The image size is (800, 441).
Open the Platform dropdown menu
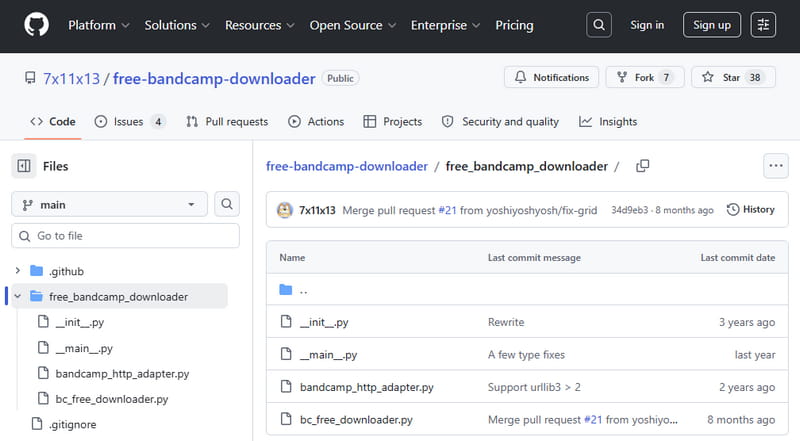pyautogui.click(x=98, y=25)
